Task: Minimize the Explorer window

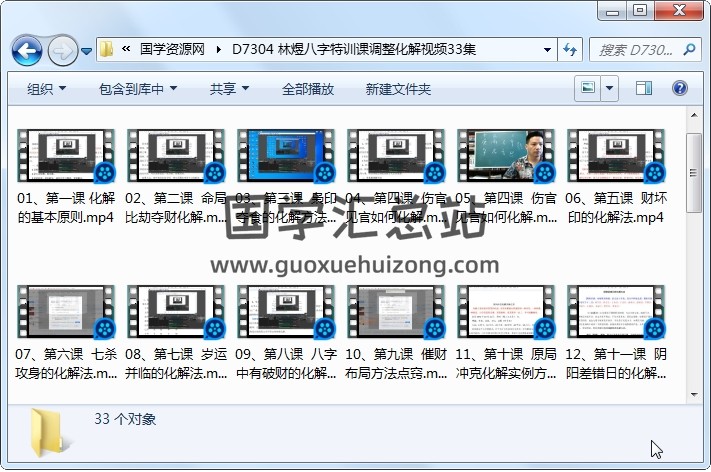Action: (x=612, y=11)
